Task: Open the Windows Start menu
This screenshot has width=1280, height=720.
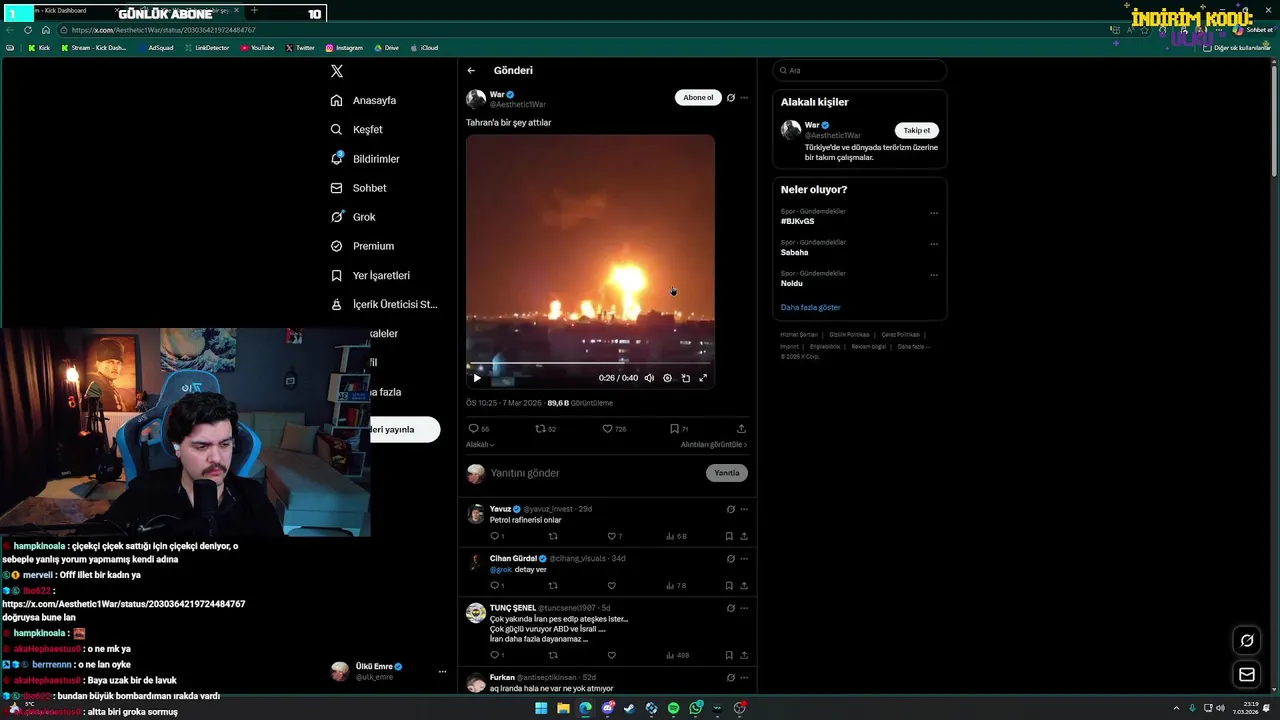Action: (x=541, y=708)
